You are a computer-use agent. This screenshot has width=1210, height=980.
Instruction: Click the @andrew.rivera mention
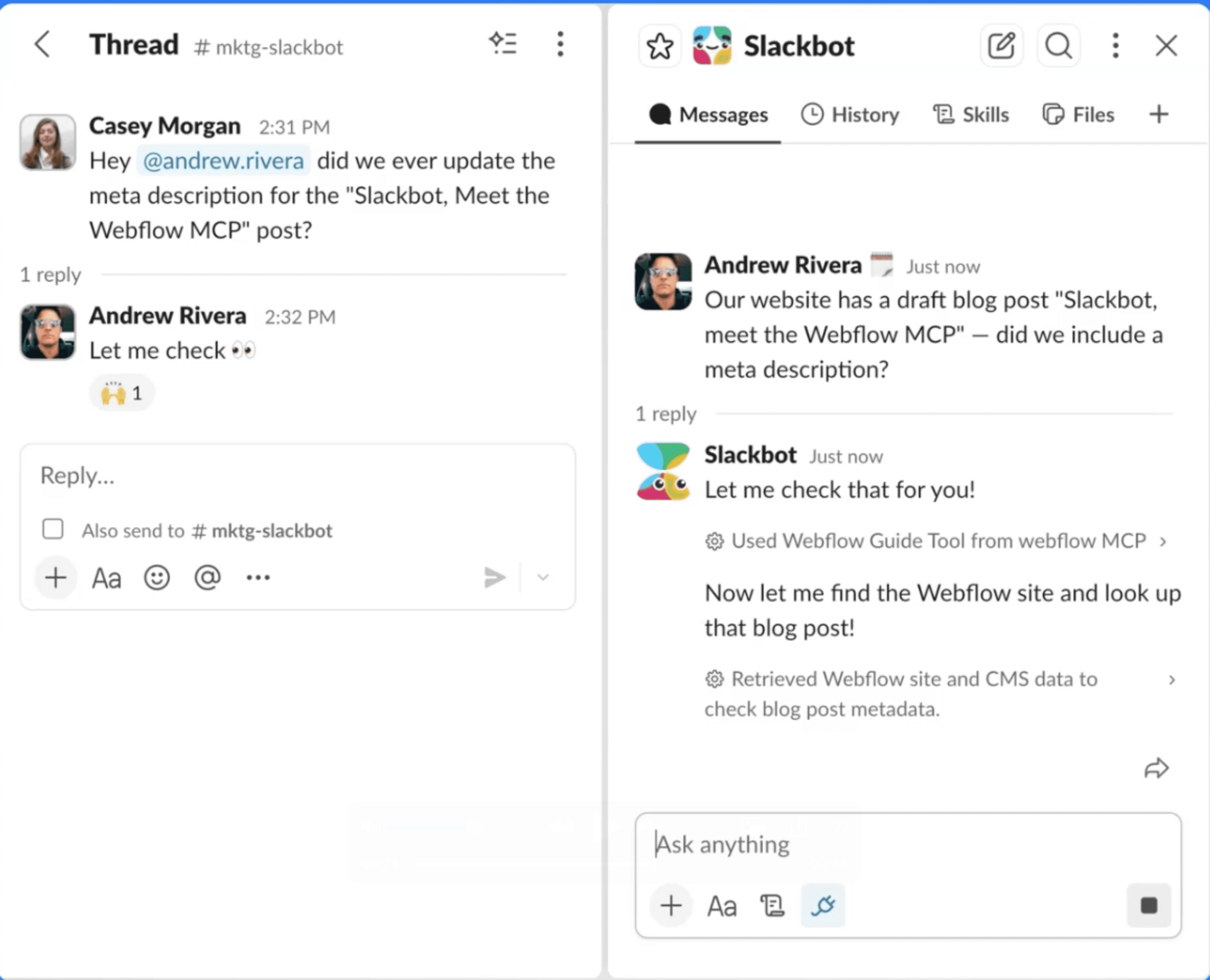(223, 161)
